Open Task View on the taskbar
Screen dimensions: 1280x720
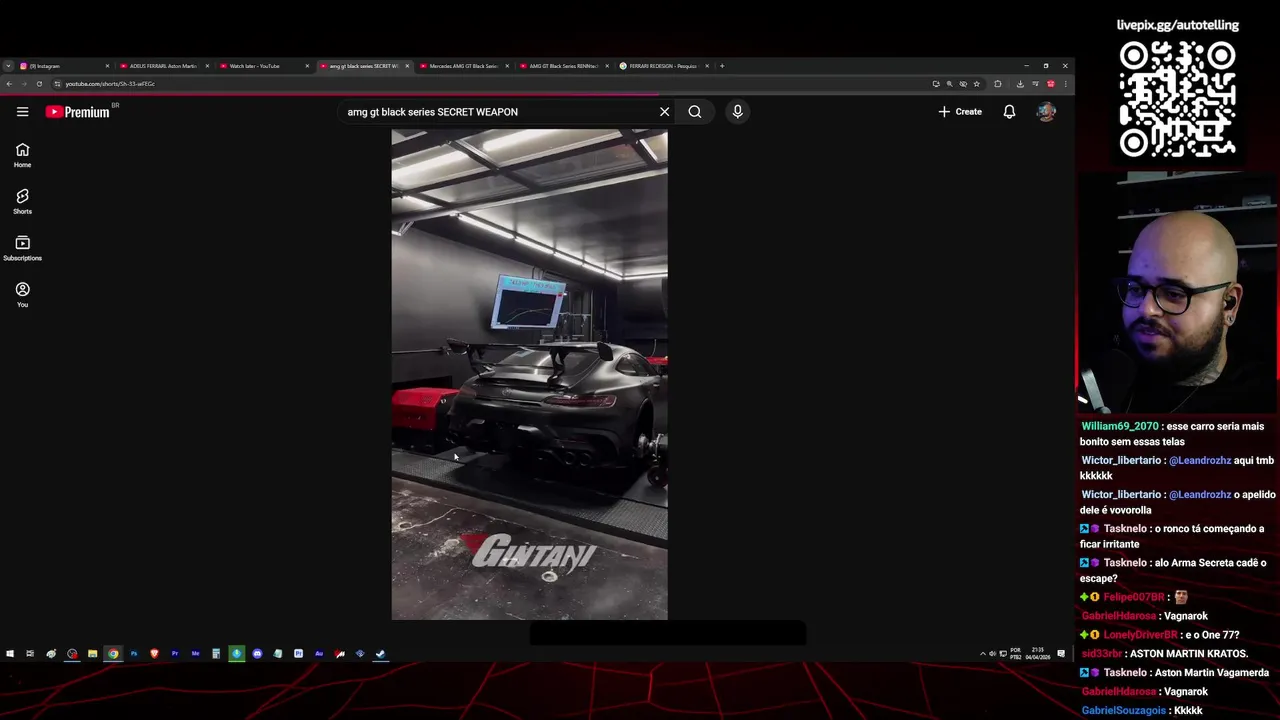30,654
